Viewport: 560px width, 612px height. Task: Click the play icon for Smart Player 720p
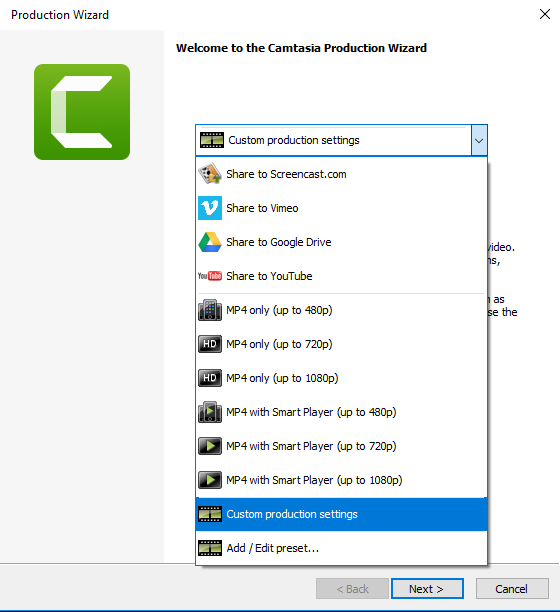point(210,446)
